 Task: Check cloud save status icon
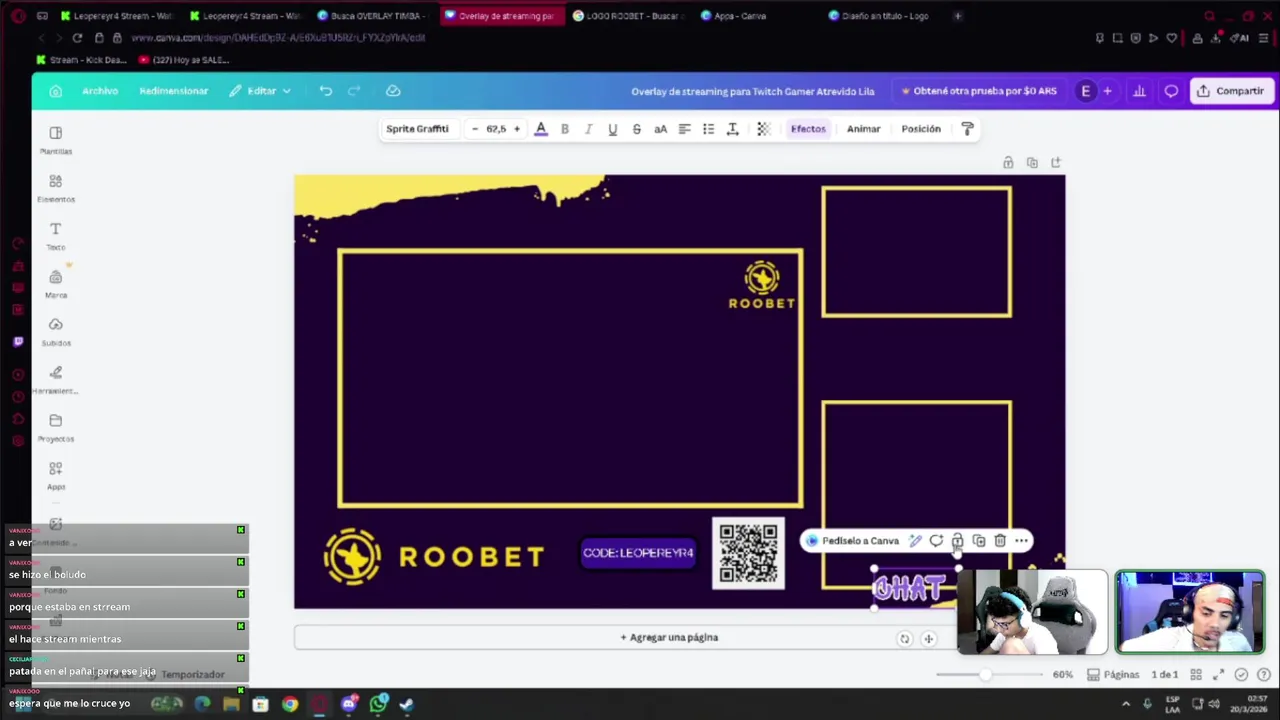[x=393, y=91]
